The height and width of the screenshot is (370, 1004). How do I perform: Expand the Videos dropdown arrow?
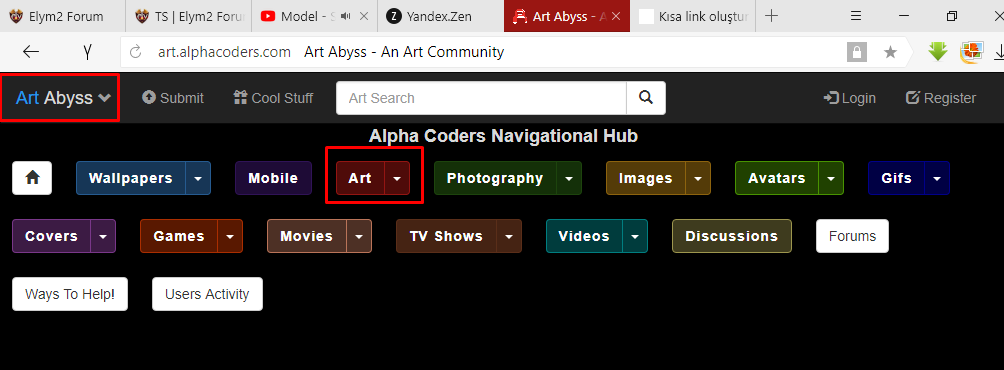coord(635,236)
